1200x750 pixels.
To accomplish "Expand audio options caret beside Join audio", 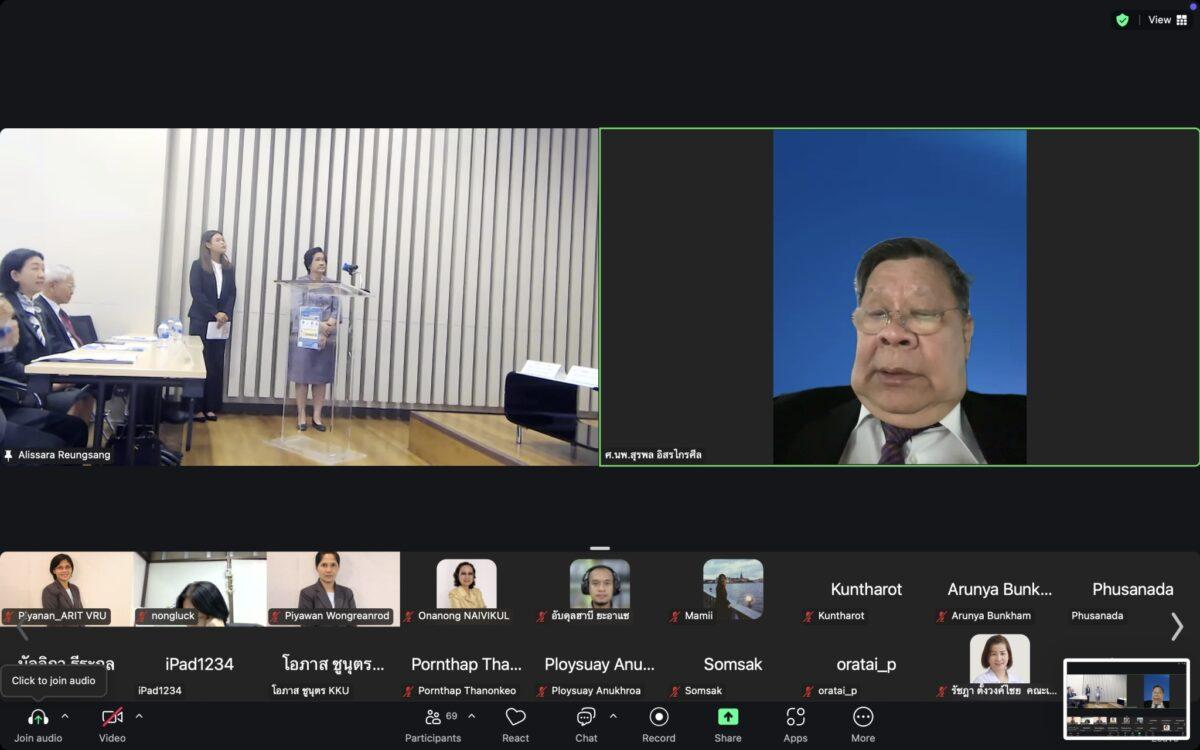I will (x=65, y=716).
